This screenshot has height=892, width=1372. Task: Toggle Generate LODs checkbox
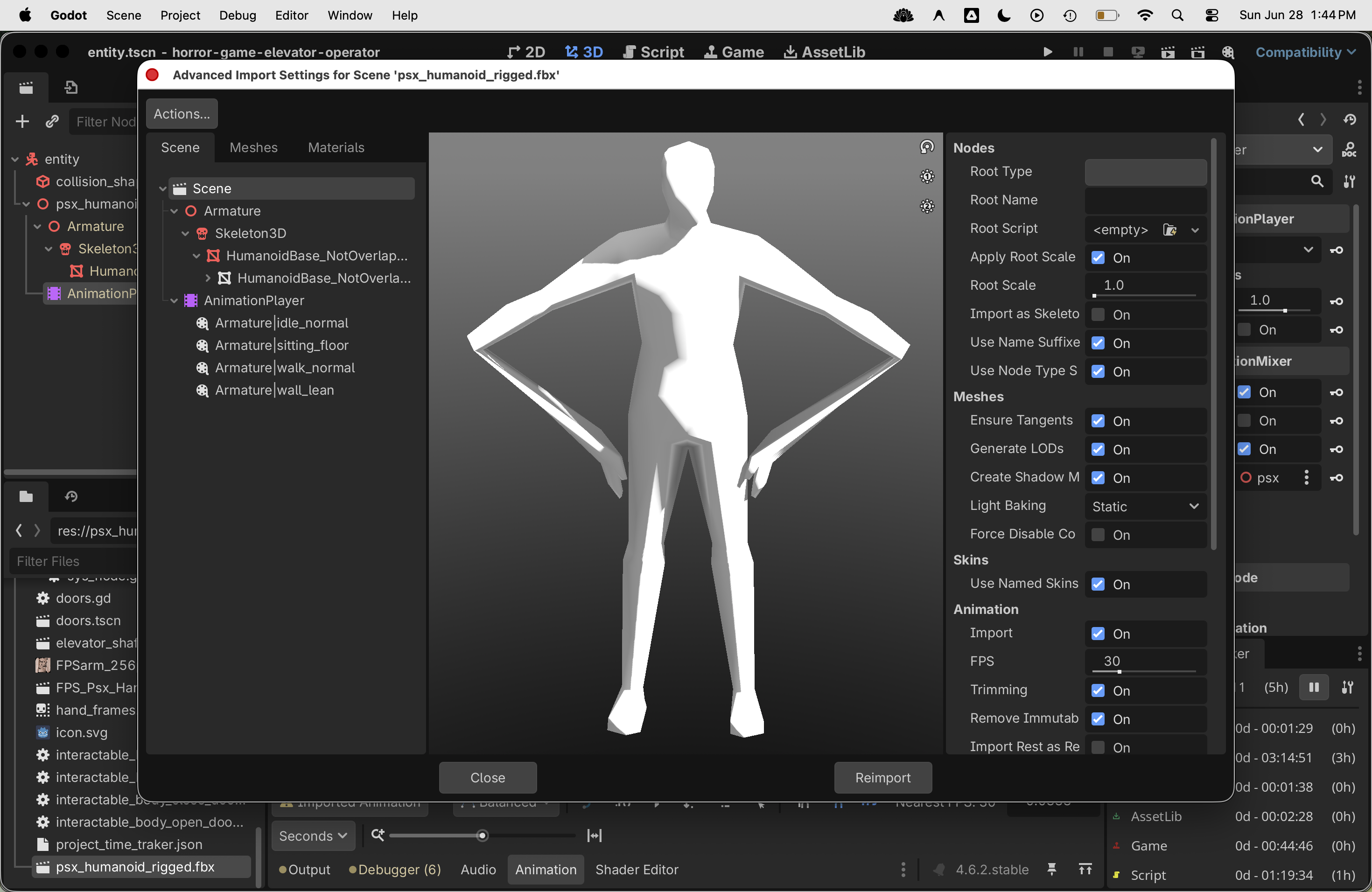1098,449
